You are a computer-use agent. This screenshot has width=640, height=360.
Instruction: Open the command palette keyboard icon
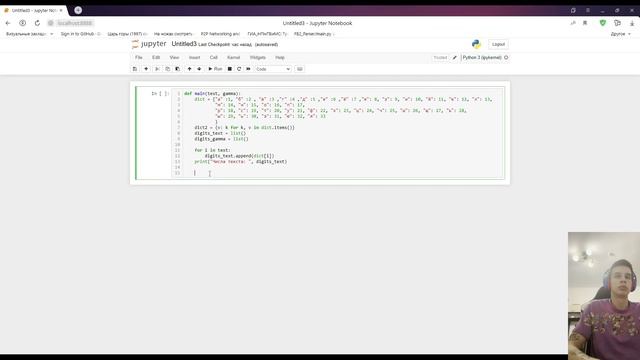300,69
